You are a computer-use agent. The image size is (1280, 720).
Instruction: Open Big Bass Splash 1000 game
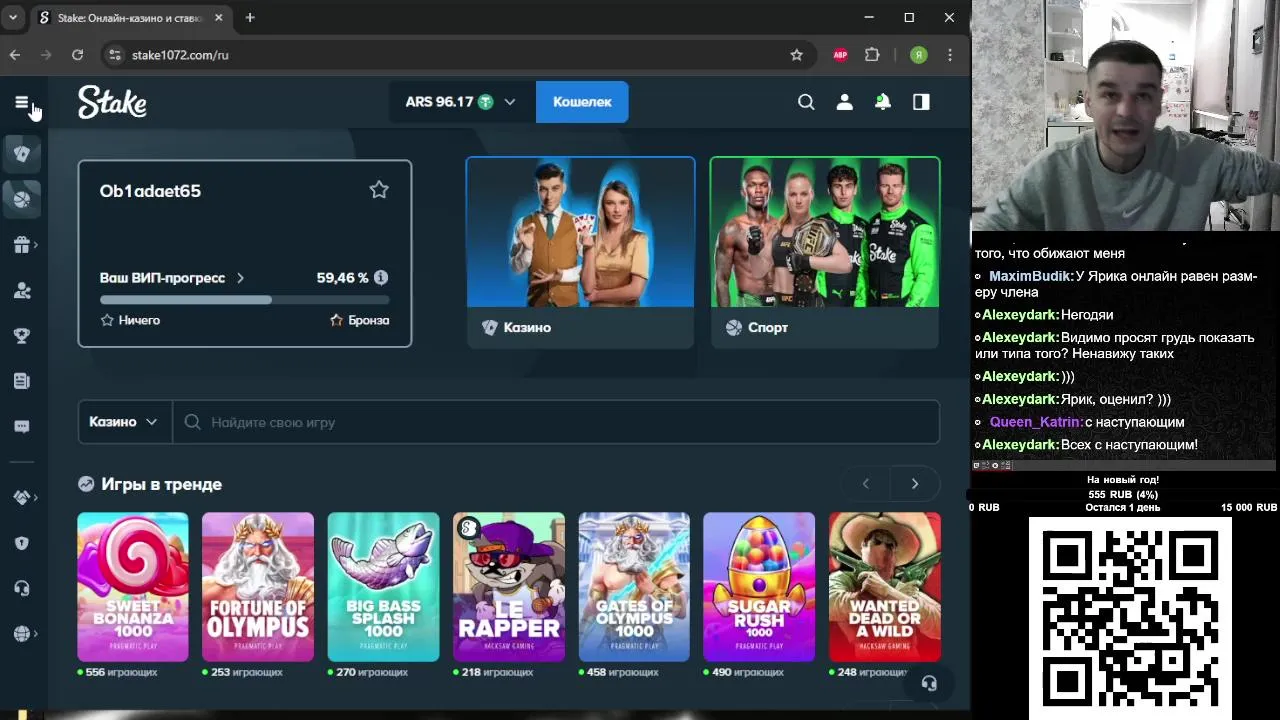pos(383,587)
